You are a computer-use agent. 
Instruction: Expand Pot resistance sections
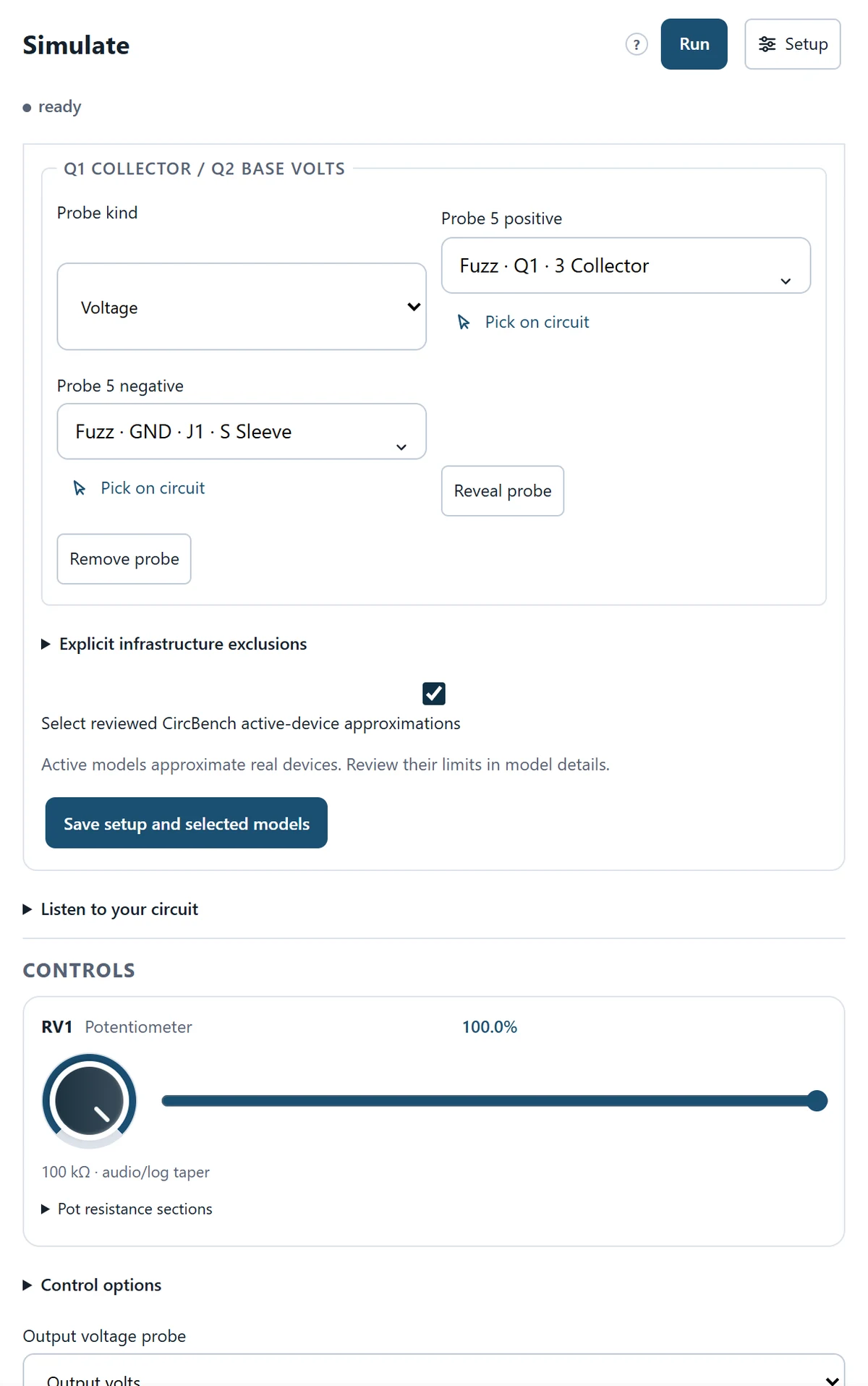tap(127, 1209)
